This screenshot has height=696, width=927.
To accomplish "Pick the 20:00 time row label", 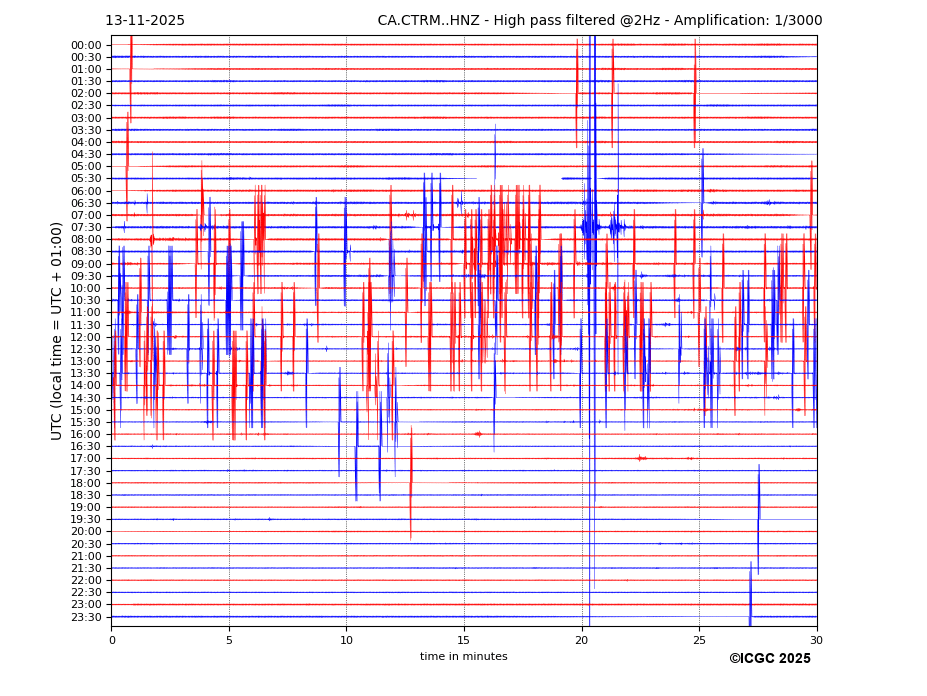I will click(x=86, y=532).
